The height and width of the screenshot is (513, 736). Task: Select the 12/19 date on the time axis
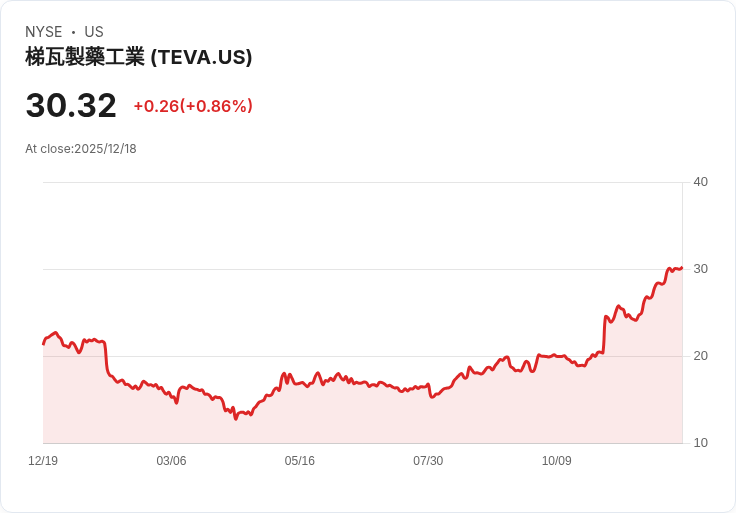(x=43, y=461)
